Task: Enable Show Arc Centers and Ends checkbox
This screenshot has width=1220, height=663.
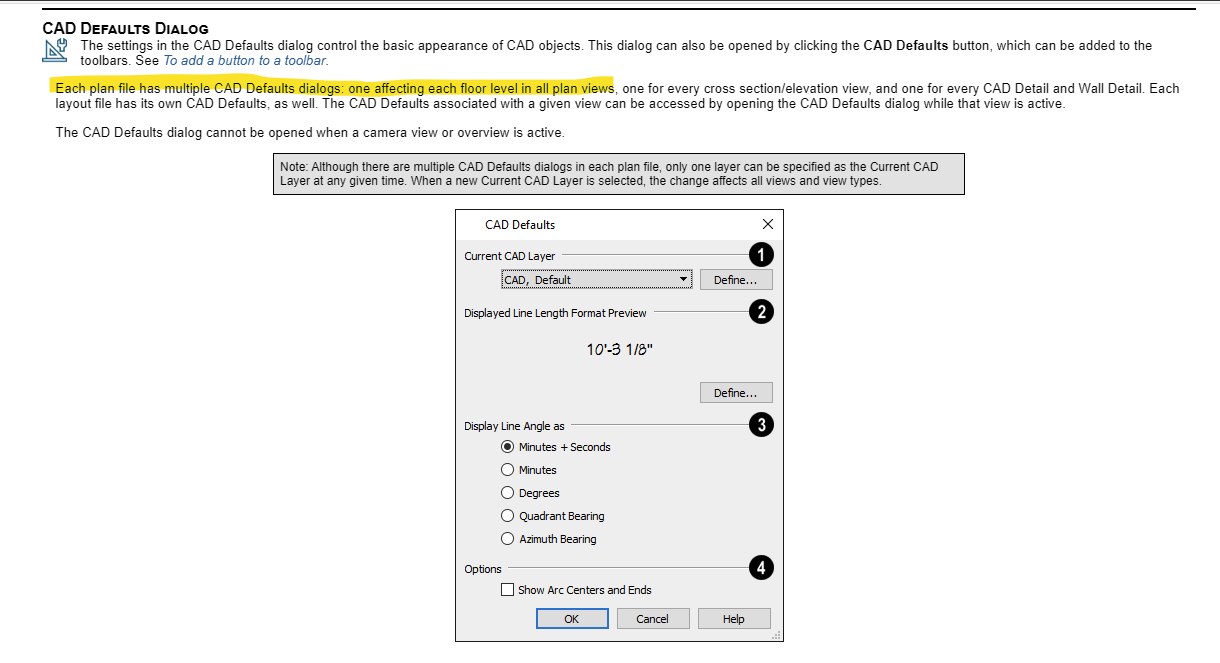Action: click(x=508, y=590)
